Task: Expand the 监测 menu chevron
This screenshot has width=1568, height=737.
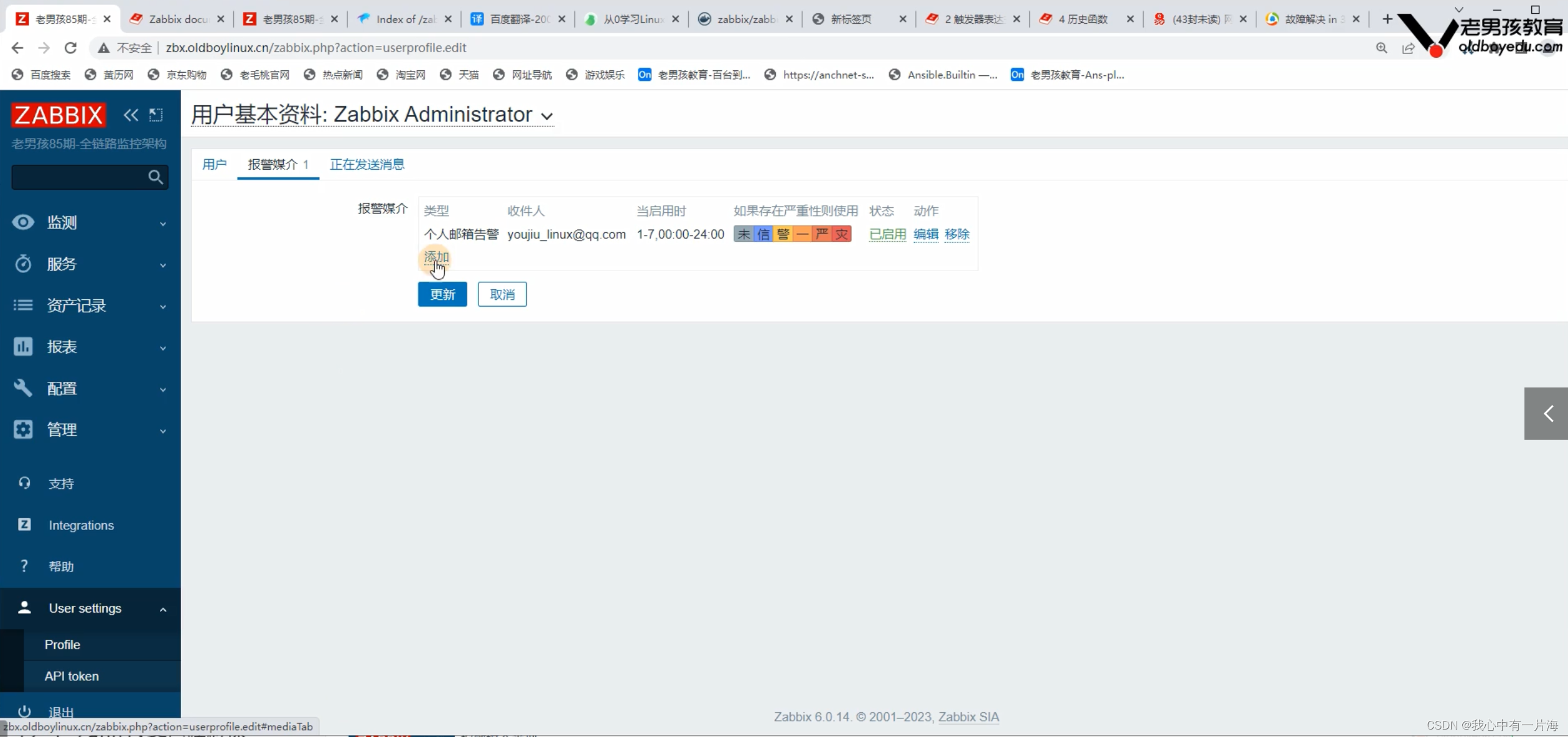Action: [163, 223]
